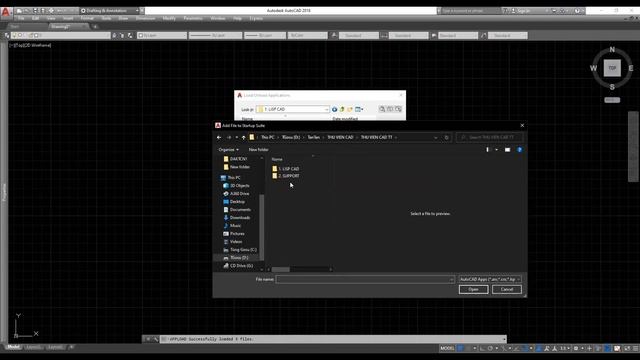Screen dimensions: 640x360
Task: Toggle the preview pane icon in file dialog
Action: tap(507, 150)
